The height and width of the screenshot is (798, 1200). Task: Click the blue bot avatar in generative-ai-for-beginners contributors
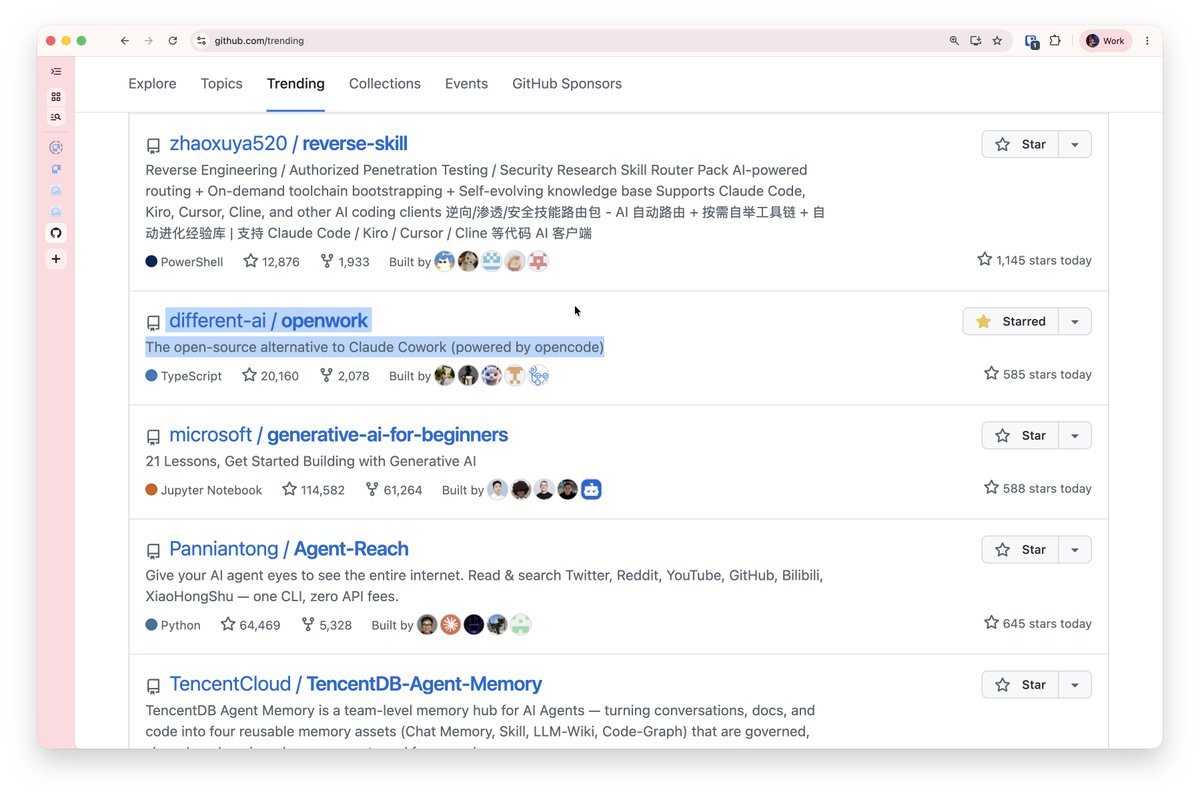pyautogui.click(x=591, y=489)
